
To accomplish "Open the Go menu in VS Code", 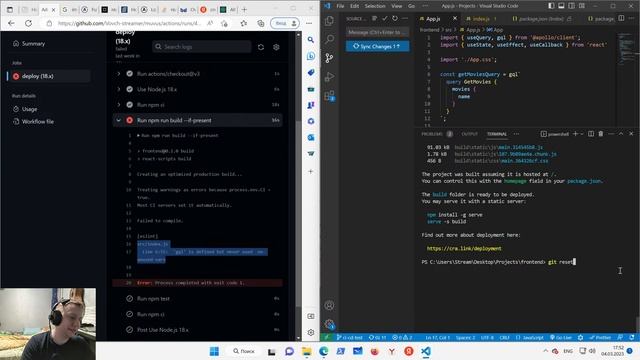I will 411,6.
